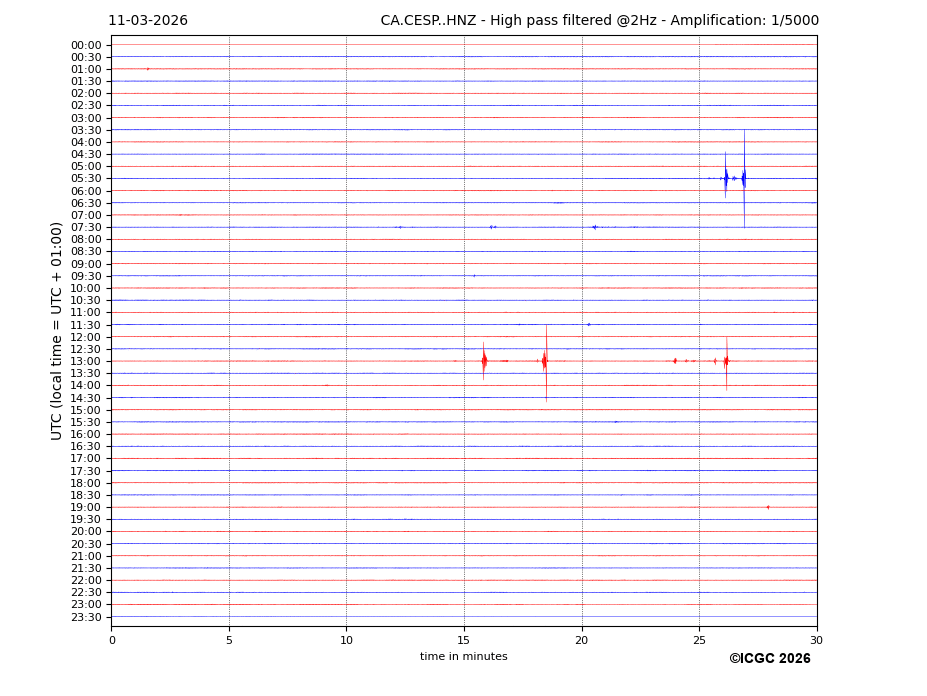Select the 18:00 time label on the y-axis

[x=86, y=483]
